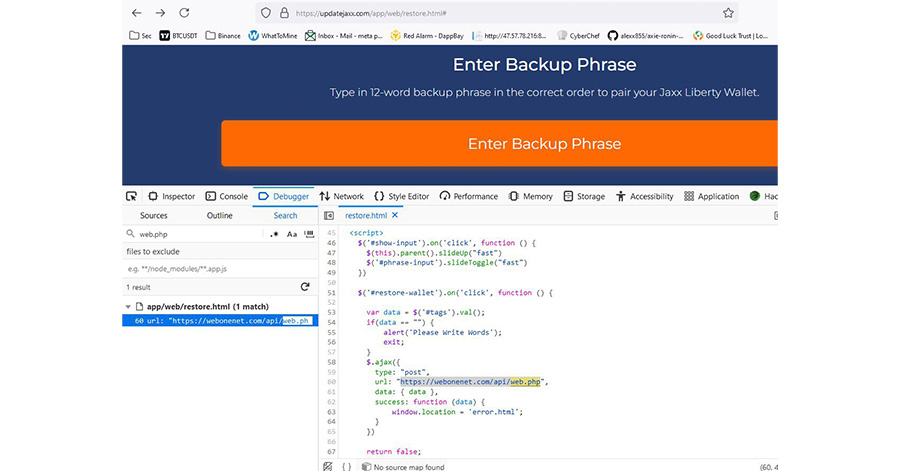The image size is (900, 471).
Task: Select the Search panel tab
Action: [285, 216]
